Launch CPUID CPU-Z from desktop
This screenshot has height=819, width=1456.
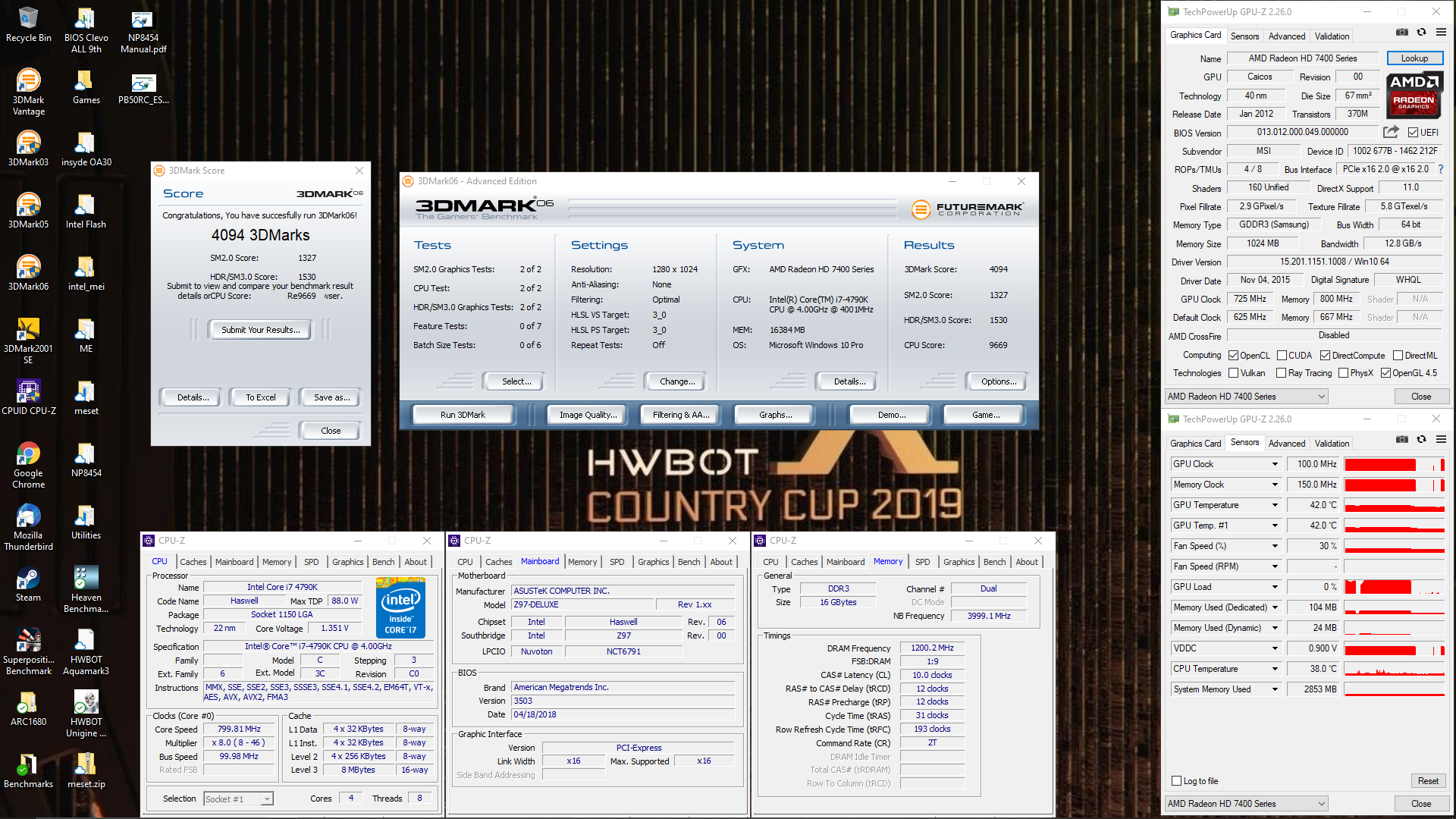[29, 397]
